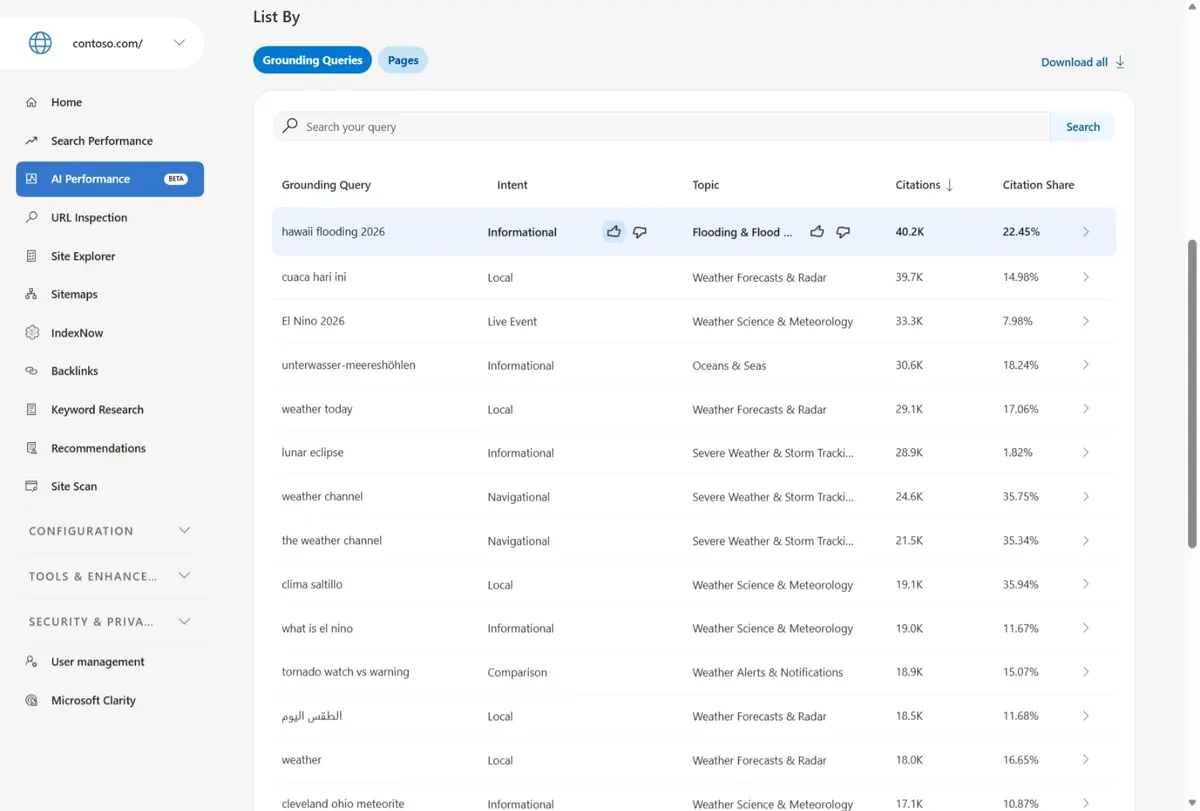Image resolution: width=1200 pixels, height=811 pixels.
Task: Expand the cuaca hari ini row chevron
Action: click(x=1086, y=277)
